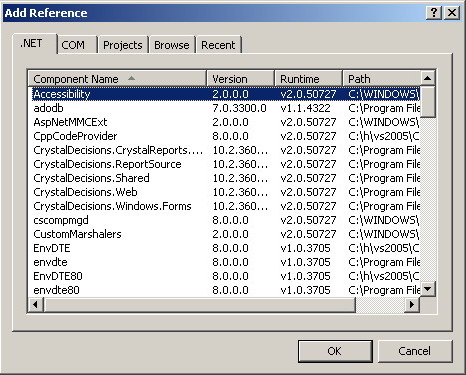Image resolution: width=466 pixels, height=375 pixels.
Task: Click the horizontal scrollbar thumb
Action: coord(200,304)
